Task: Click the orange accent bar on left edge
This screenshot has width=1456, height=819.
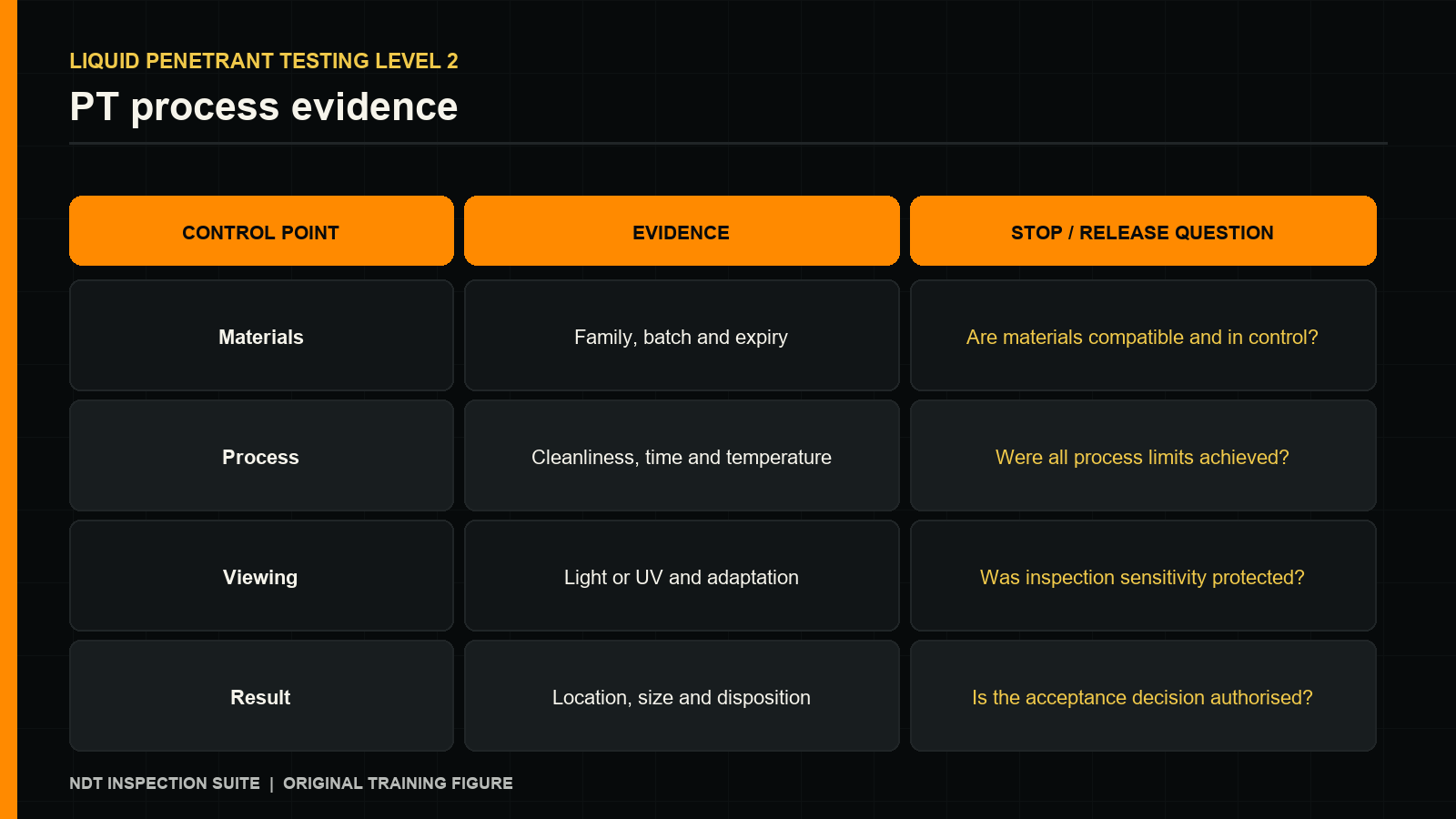Action: [x=8, y=409]
